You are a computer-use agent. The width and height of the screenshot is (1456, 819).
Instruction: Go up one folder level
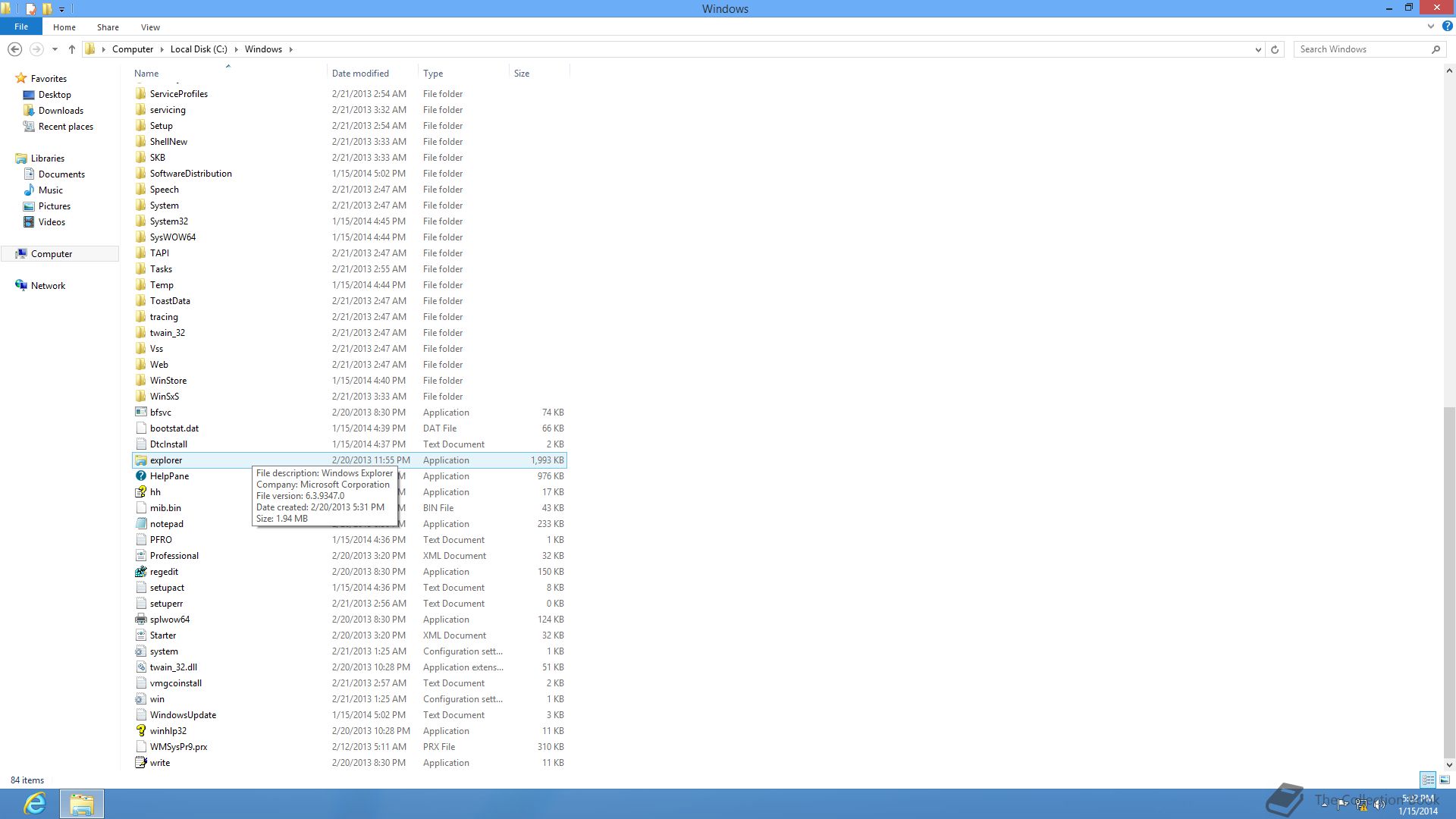point(72,49)
